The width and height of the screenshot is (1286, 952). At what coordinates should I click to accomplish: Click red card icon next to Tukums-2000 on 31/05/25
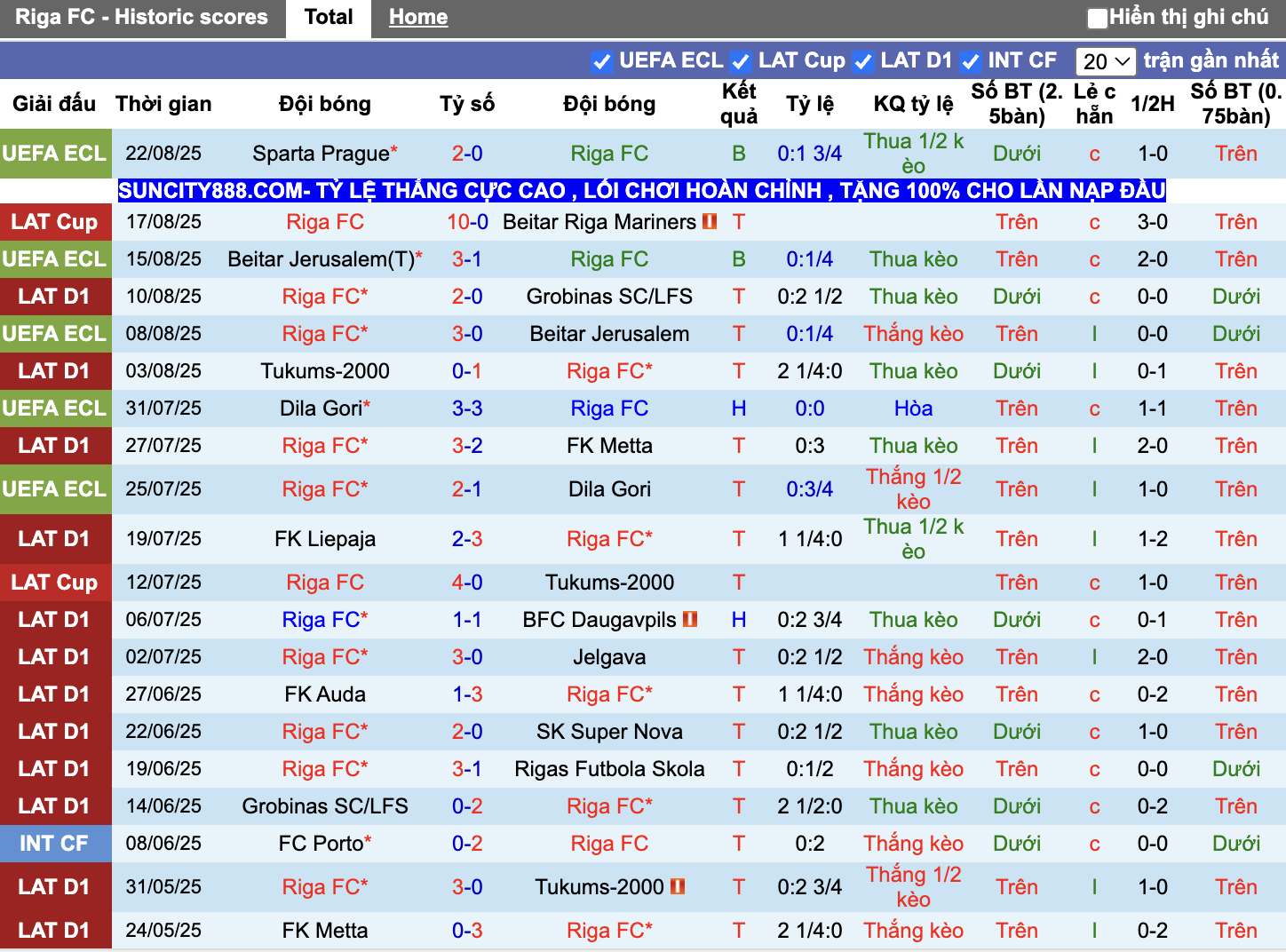[x=678, y=886]
